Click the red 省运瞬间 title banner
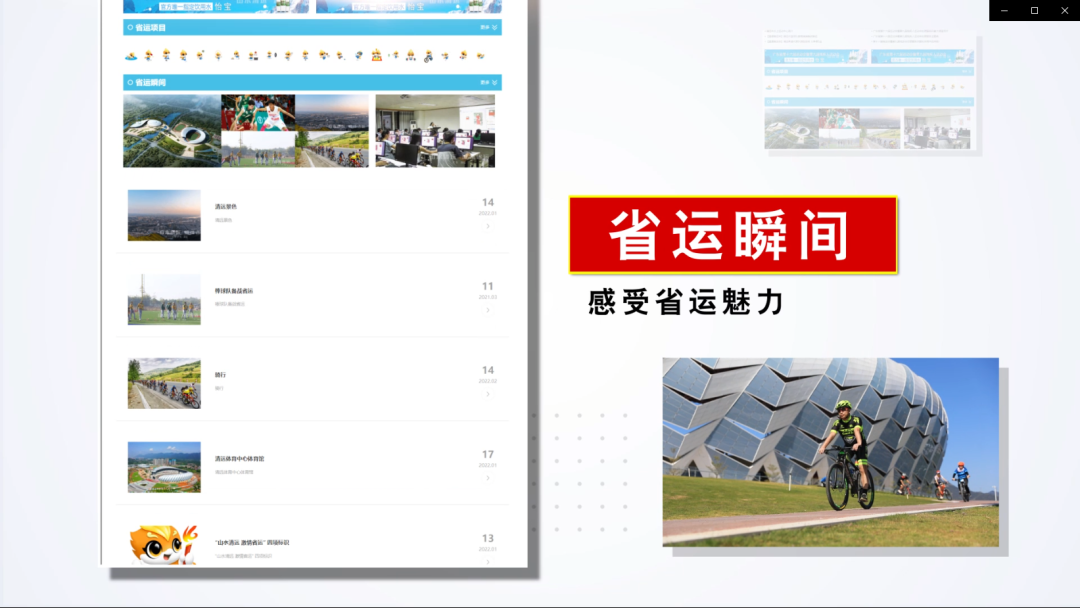Screen dimensions: 1080x608 733,235
